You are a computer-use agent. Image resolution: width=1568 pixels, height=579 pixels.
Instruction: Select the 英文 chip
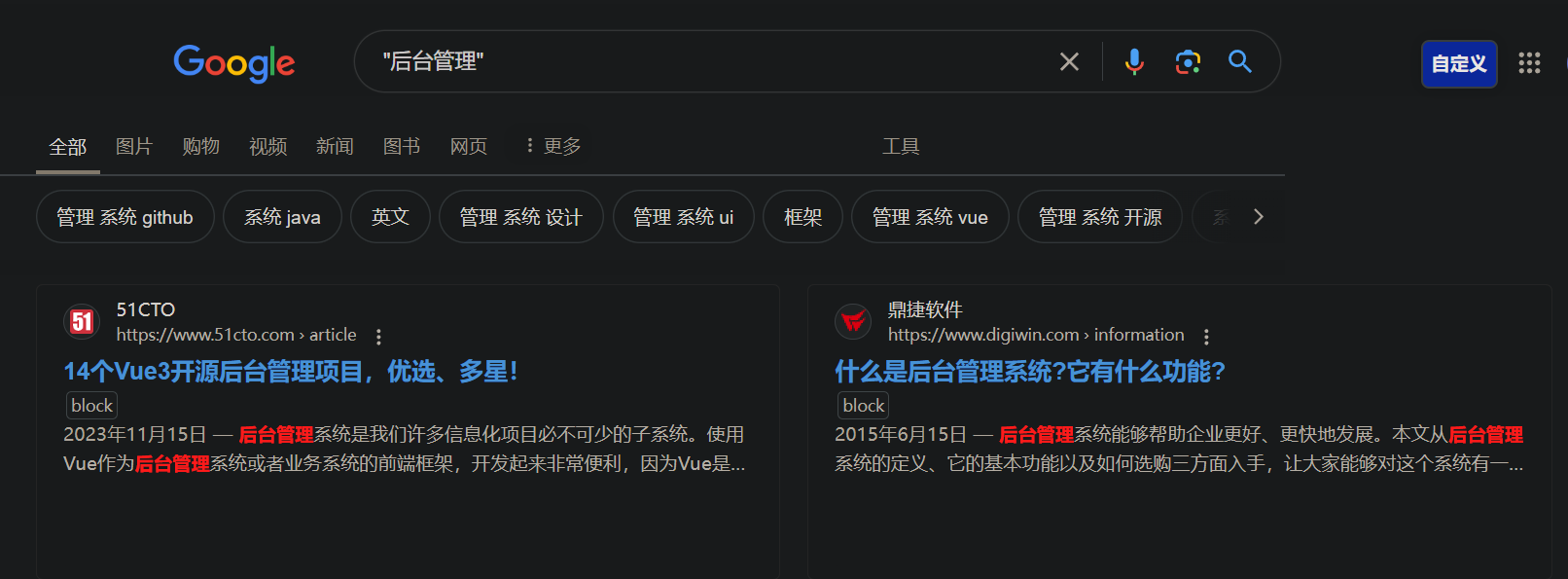coord(391,217)
